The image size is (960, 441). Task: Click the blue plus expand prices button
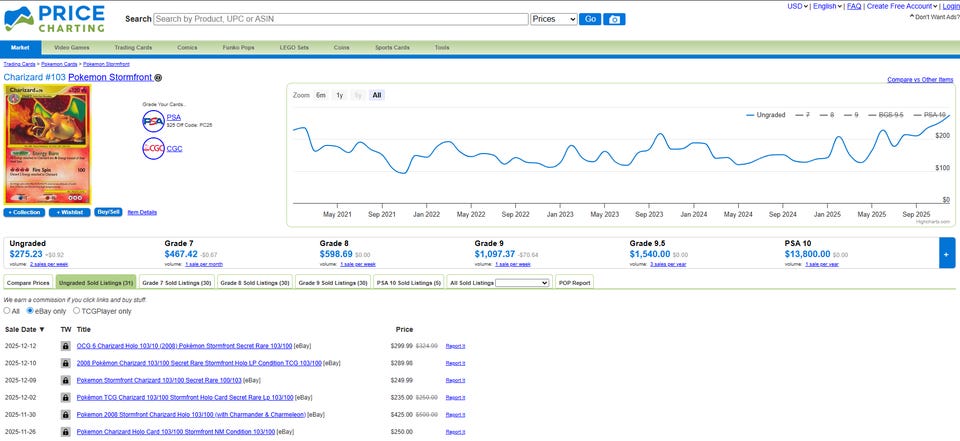tap(946, 254)
